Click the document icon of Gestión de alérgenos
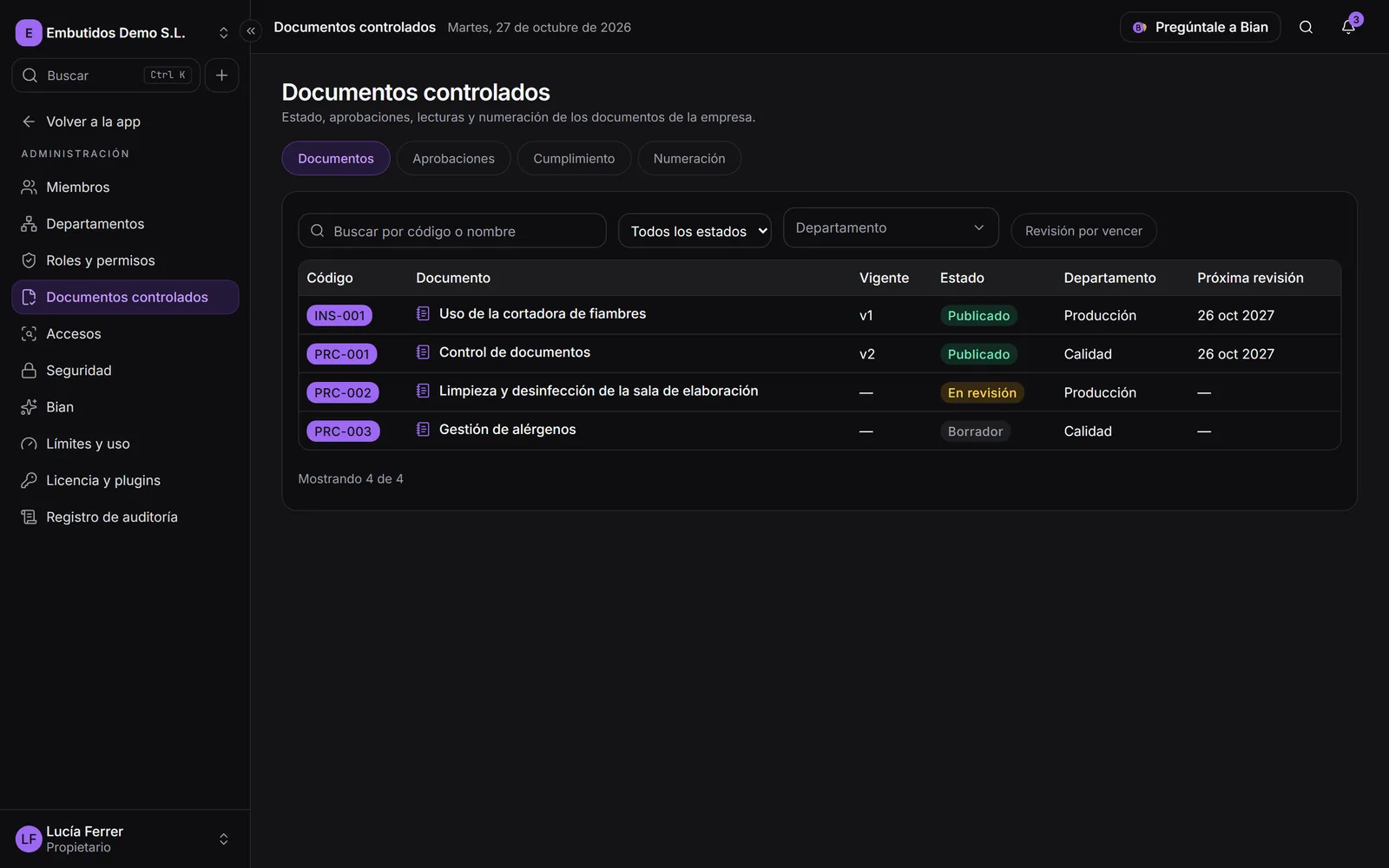This screenshot has height=868, width=1389. [423, 430]
